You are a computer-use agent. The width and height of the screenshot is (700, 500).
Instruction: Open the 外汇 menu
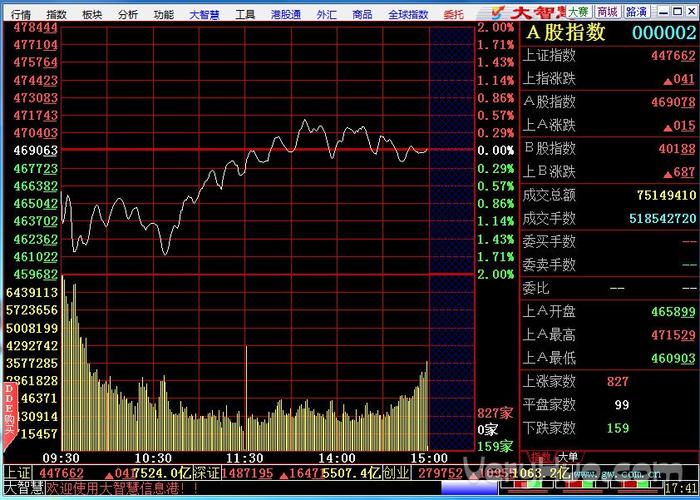pos(326,14)
